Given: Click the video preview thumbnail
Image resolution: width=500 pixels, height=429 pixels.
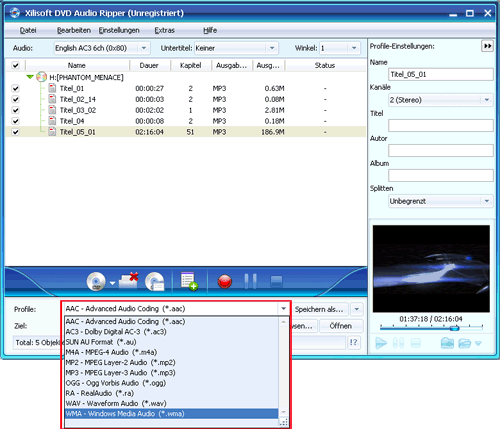Looking at the screenshot, I should click(x=431, y=269).
